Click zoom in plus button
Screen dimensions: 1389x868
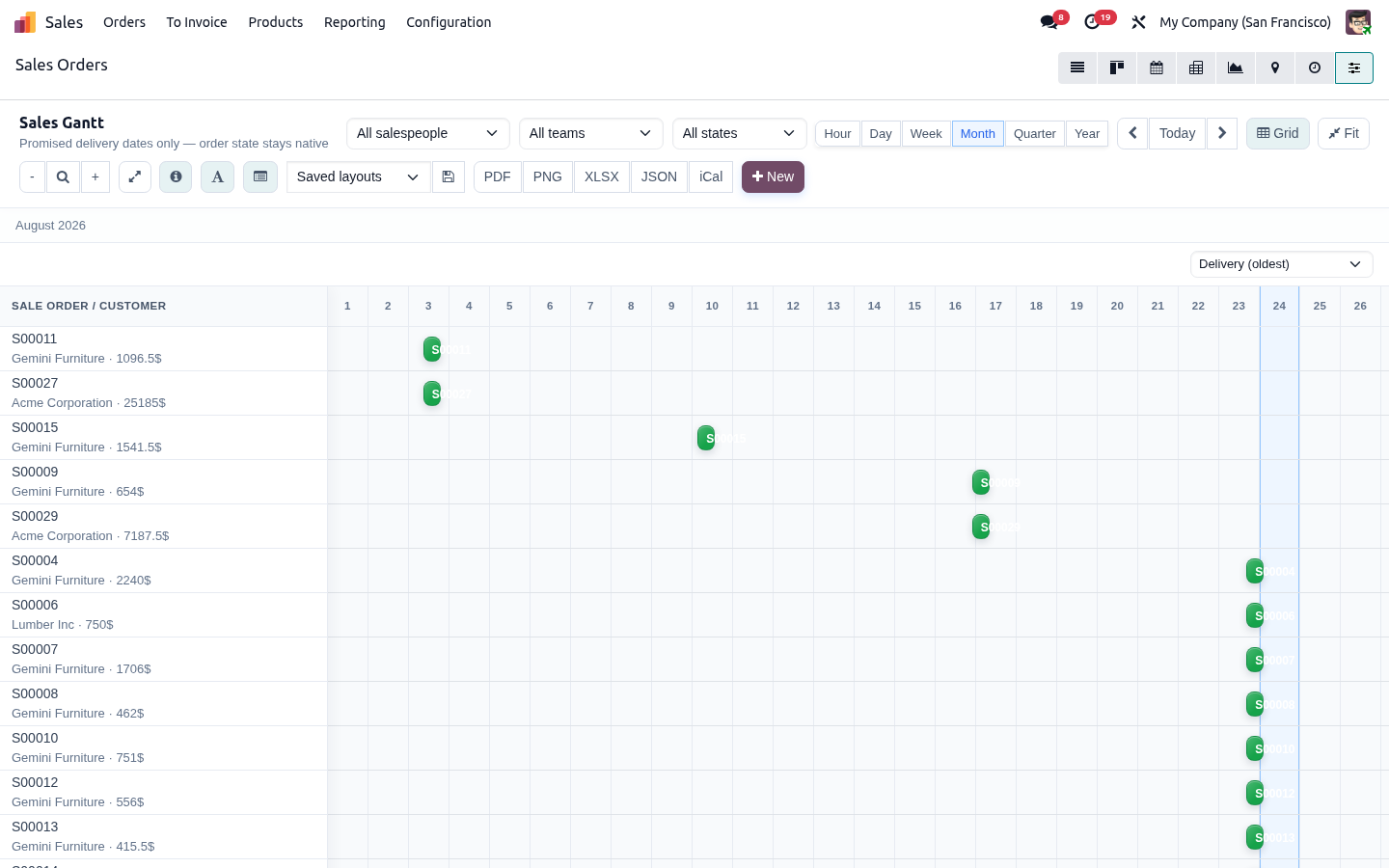click(95, 176)
